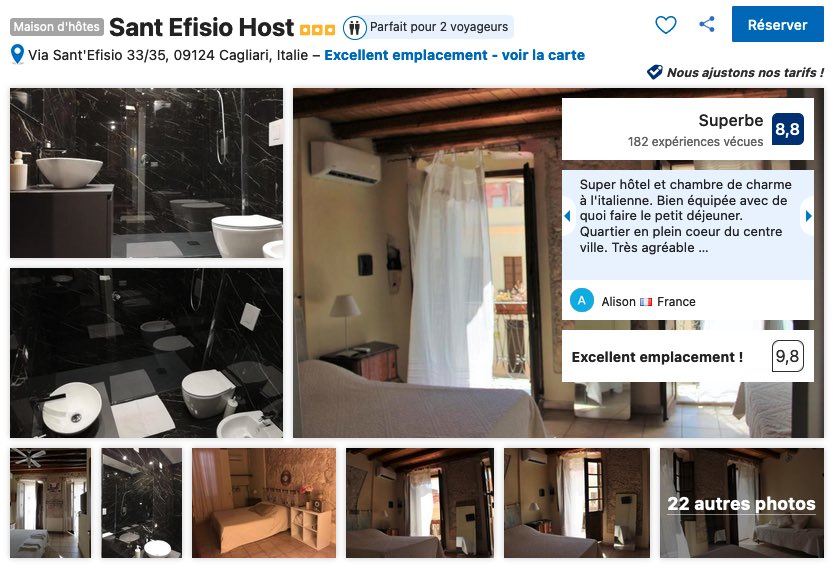Click the share icon
835x570 pixels.
click(x=707, y=24)
